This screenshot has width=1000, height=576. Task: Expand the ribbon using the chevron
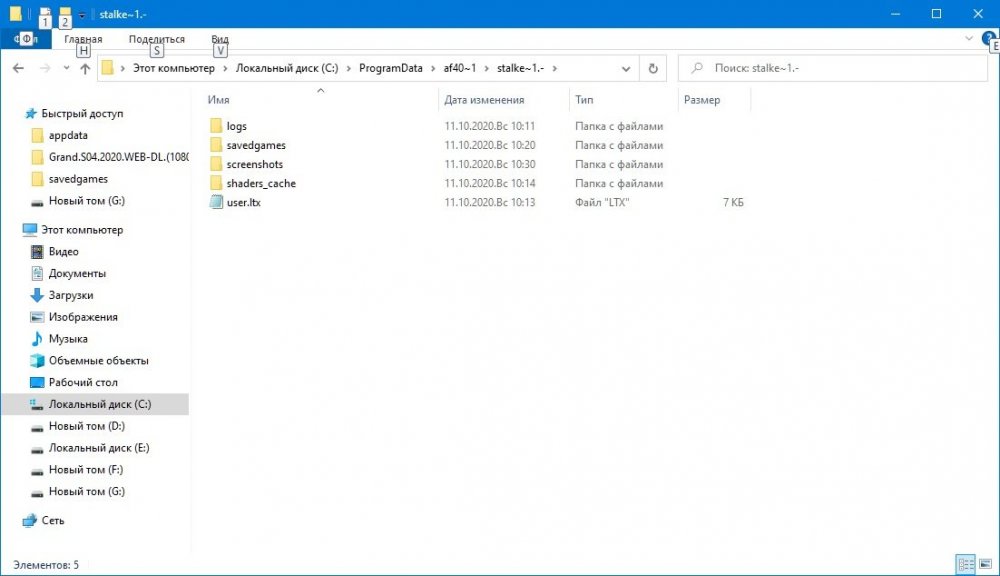pyautogui.click(x=968, y=39)
